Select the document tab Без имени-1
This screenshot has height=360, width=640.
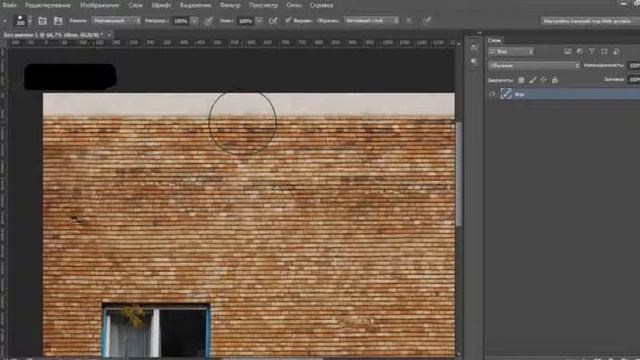(53, 35)
